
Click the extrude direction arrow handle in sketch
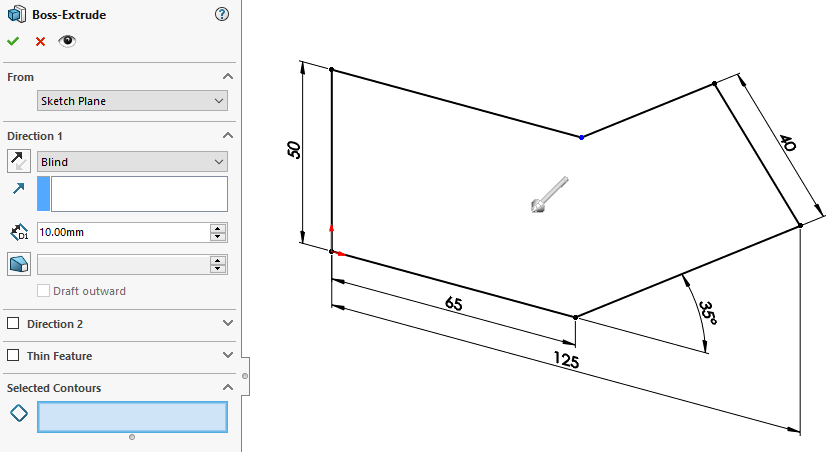point(549,195)
